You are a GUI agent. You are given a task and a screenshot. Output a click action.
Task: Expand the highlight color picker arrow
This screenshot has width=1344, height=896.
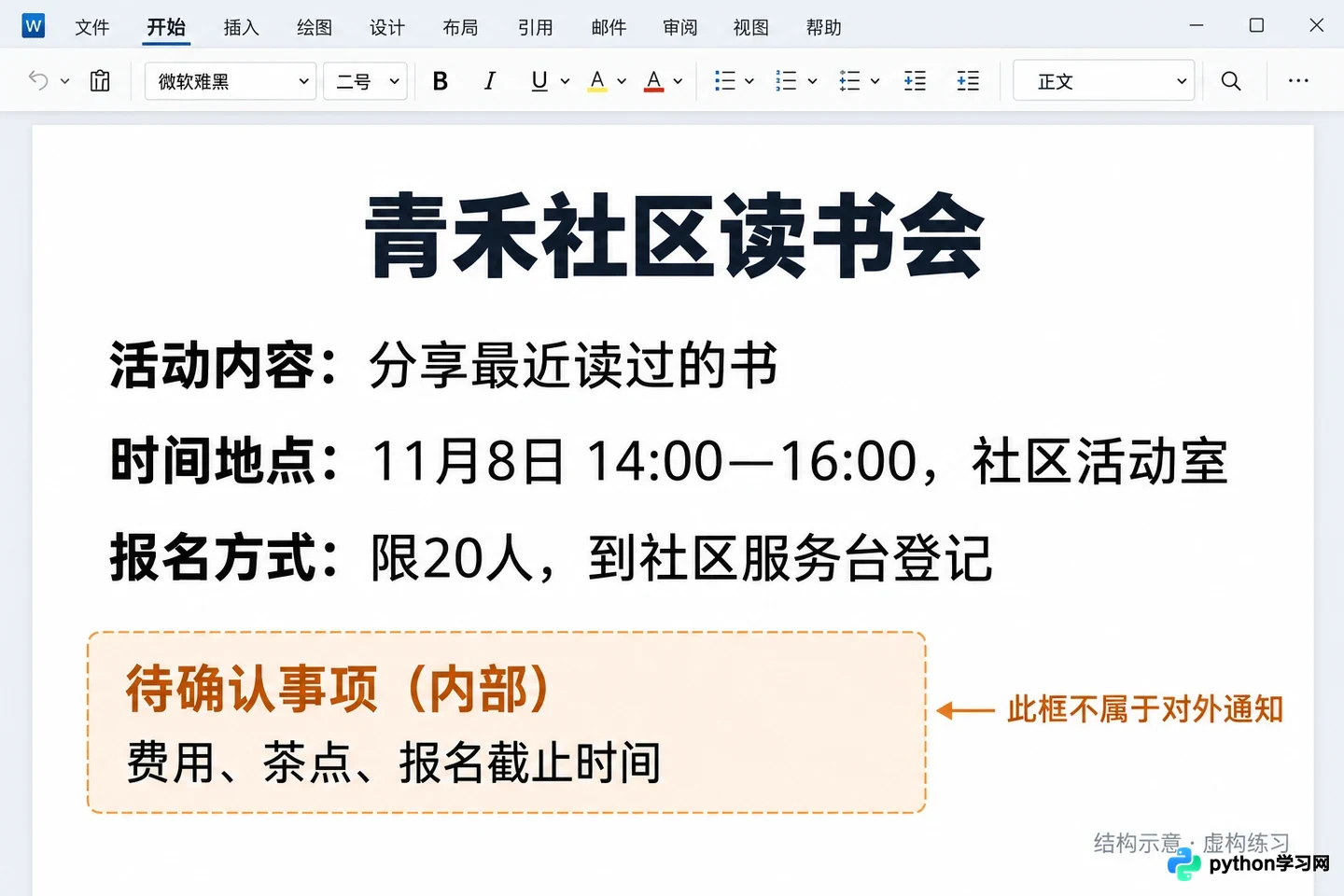[622, 81]
